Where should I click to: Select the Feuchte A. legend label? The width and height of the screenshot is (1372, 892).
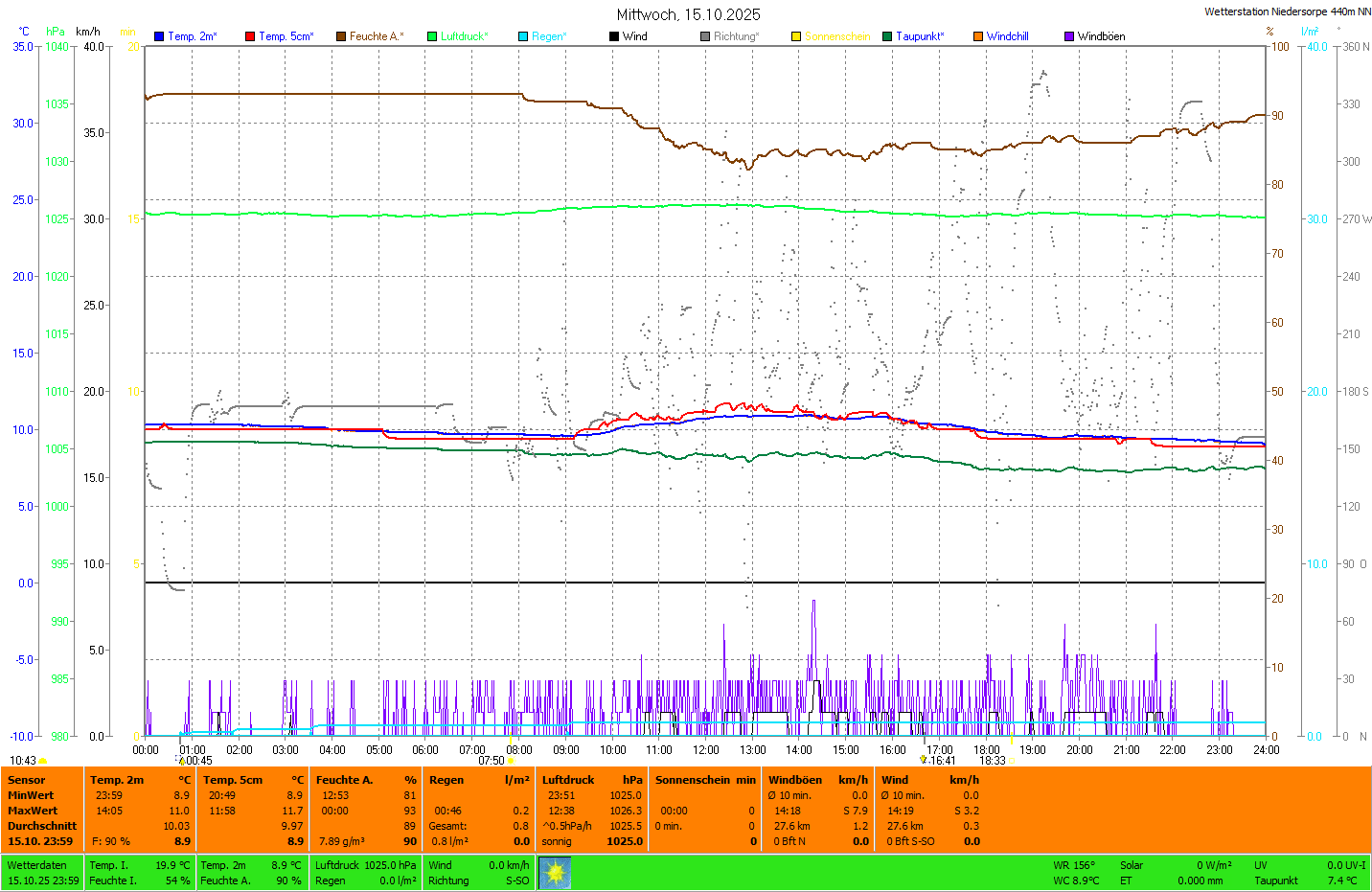376,36
